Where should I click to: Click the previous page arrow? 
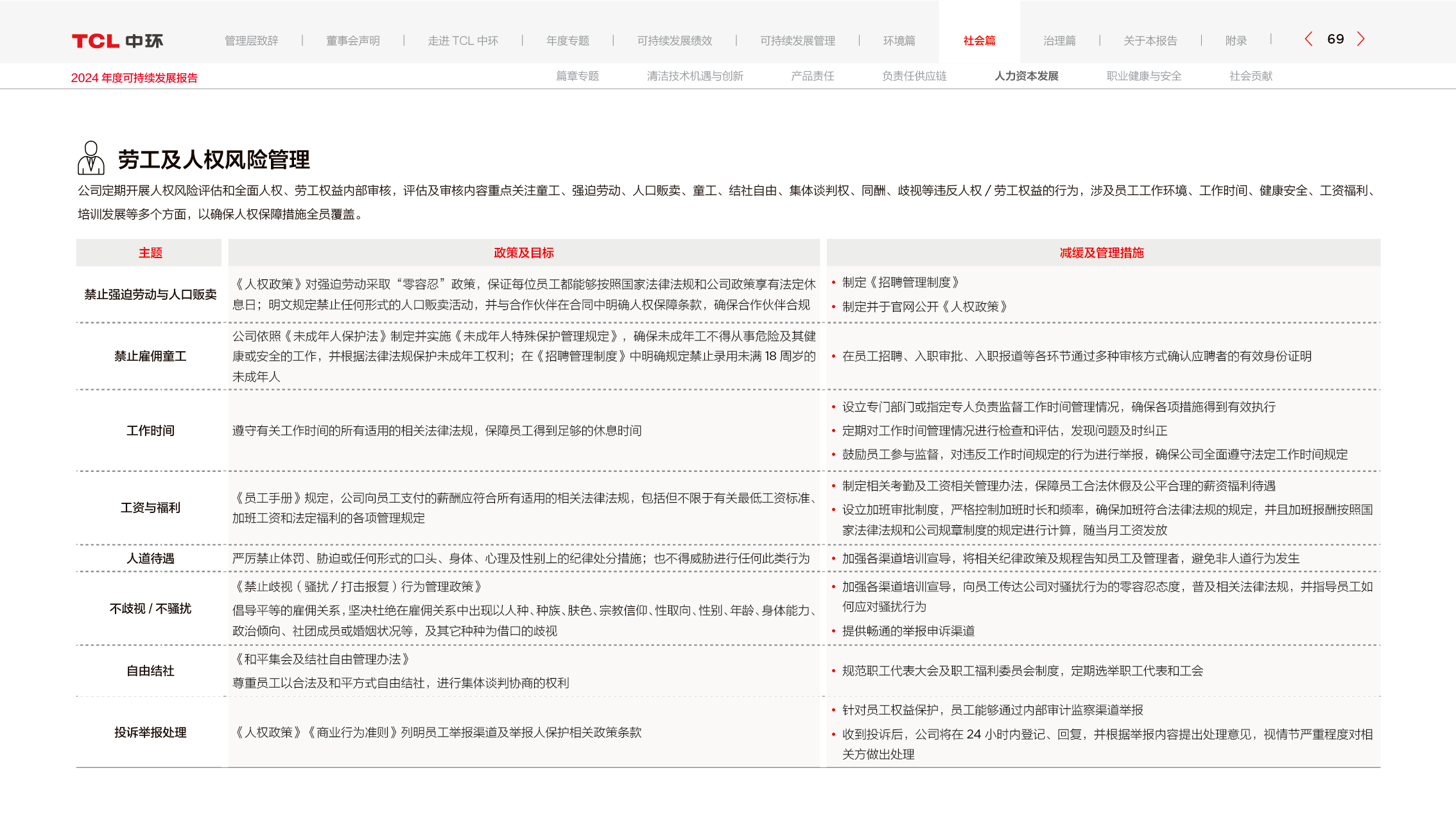1308,39
